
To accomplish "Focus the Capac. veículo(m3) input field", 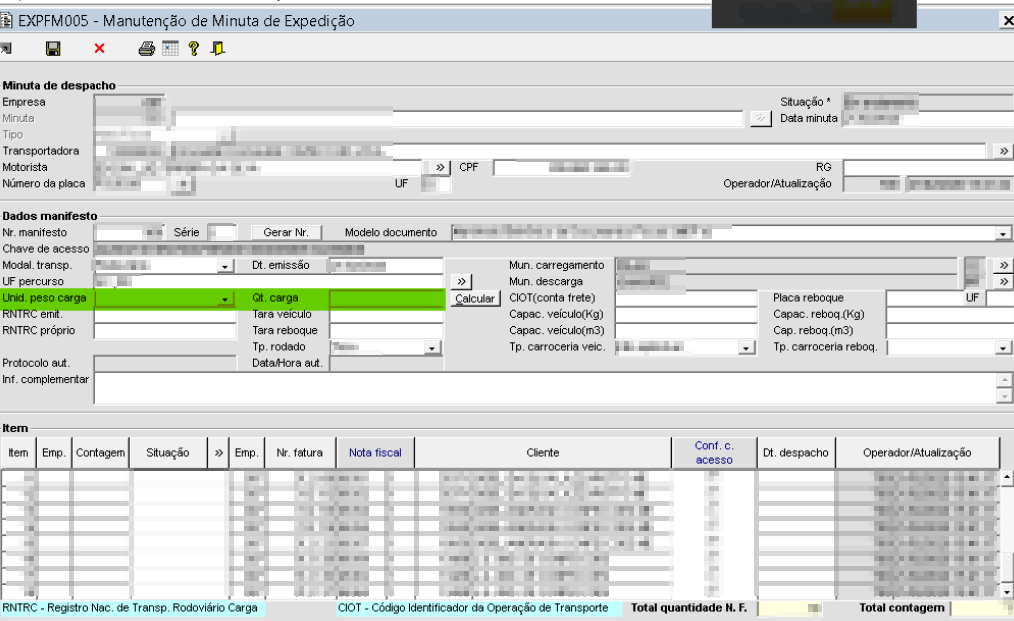I will pos(686,331).
